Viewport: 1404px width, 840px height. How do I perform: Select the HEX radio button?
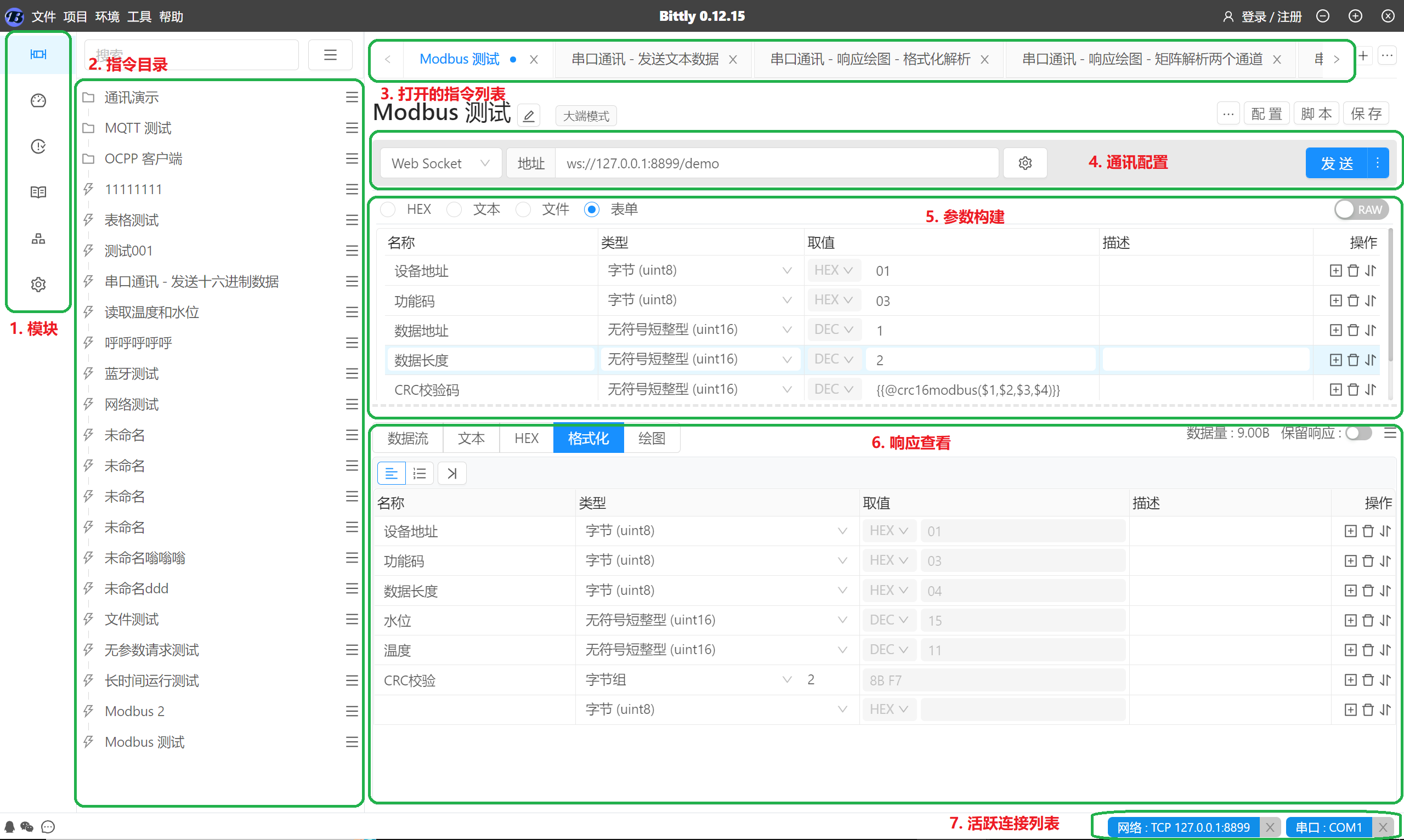coord(388,209)
